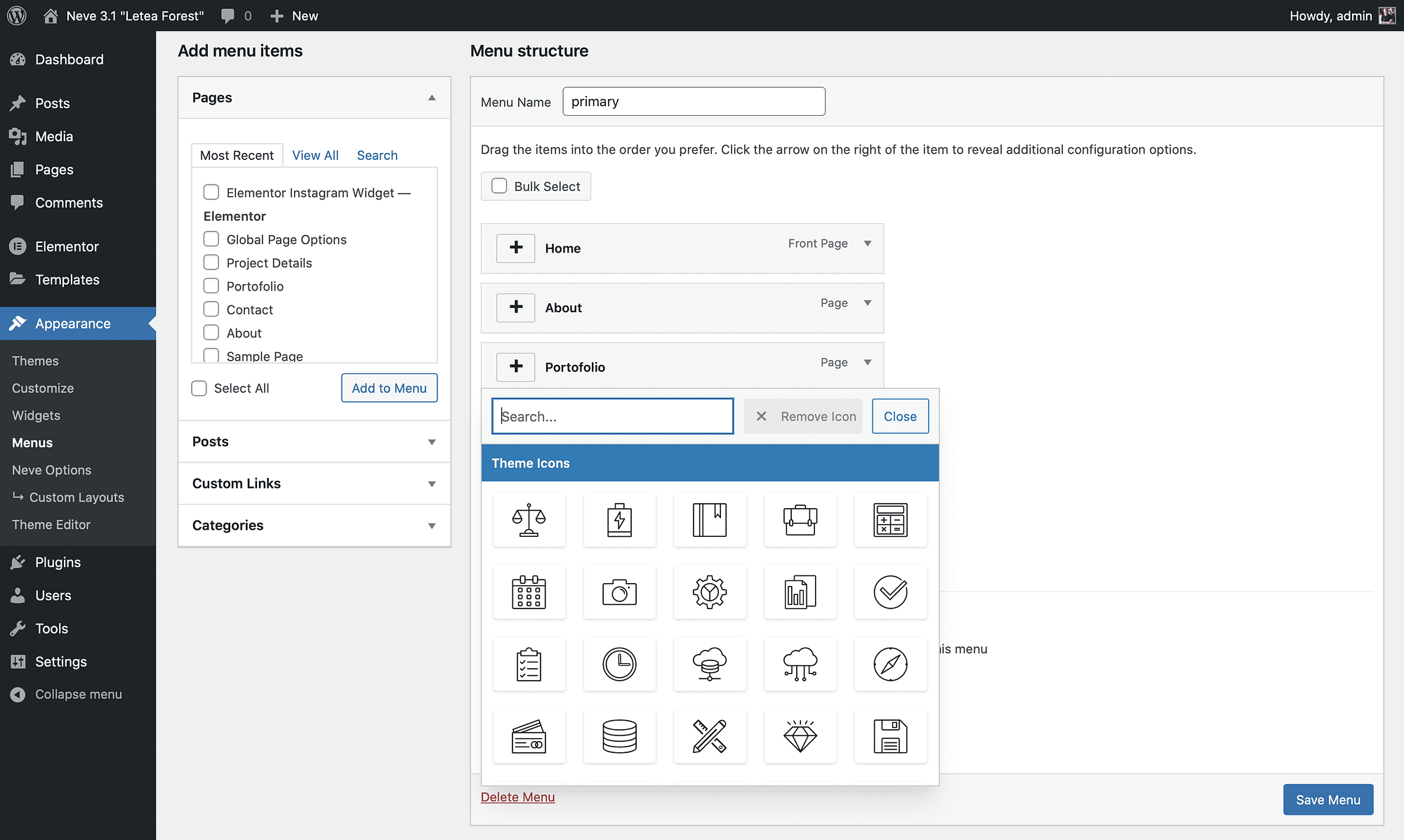Screen dimensions: 1404x840
Task: Select the briefcase theme icon
Action: [800, 520]
